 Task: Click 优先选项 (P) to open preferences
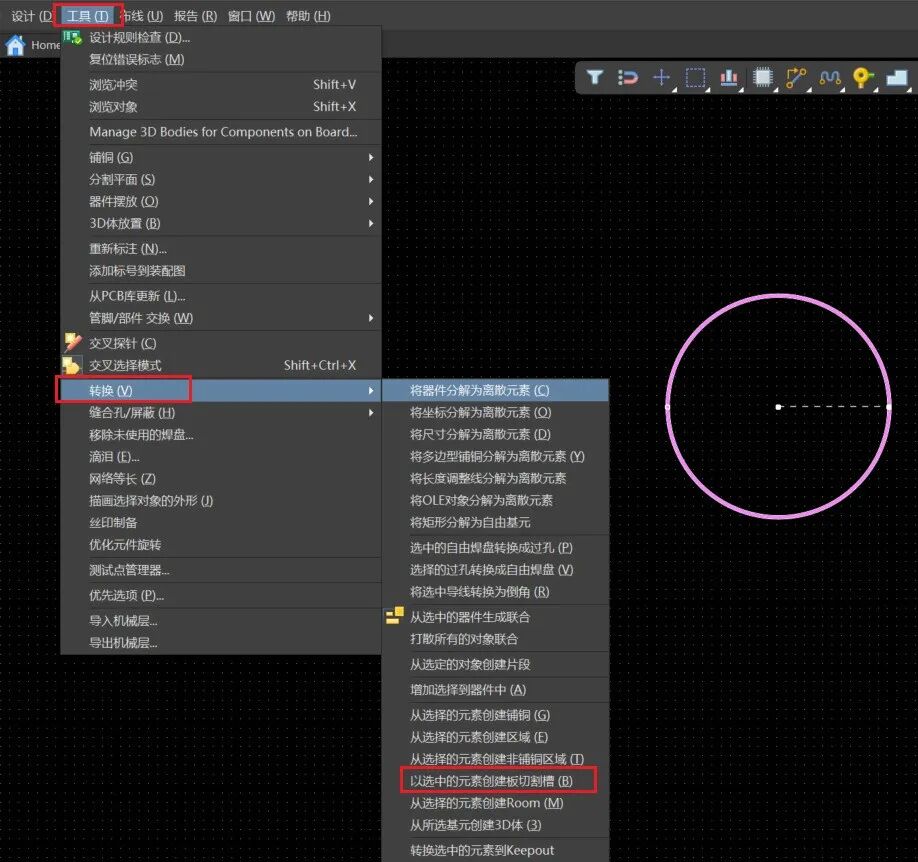coord(126,595)
